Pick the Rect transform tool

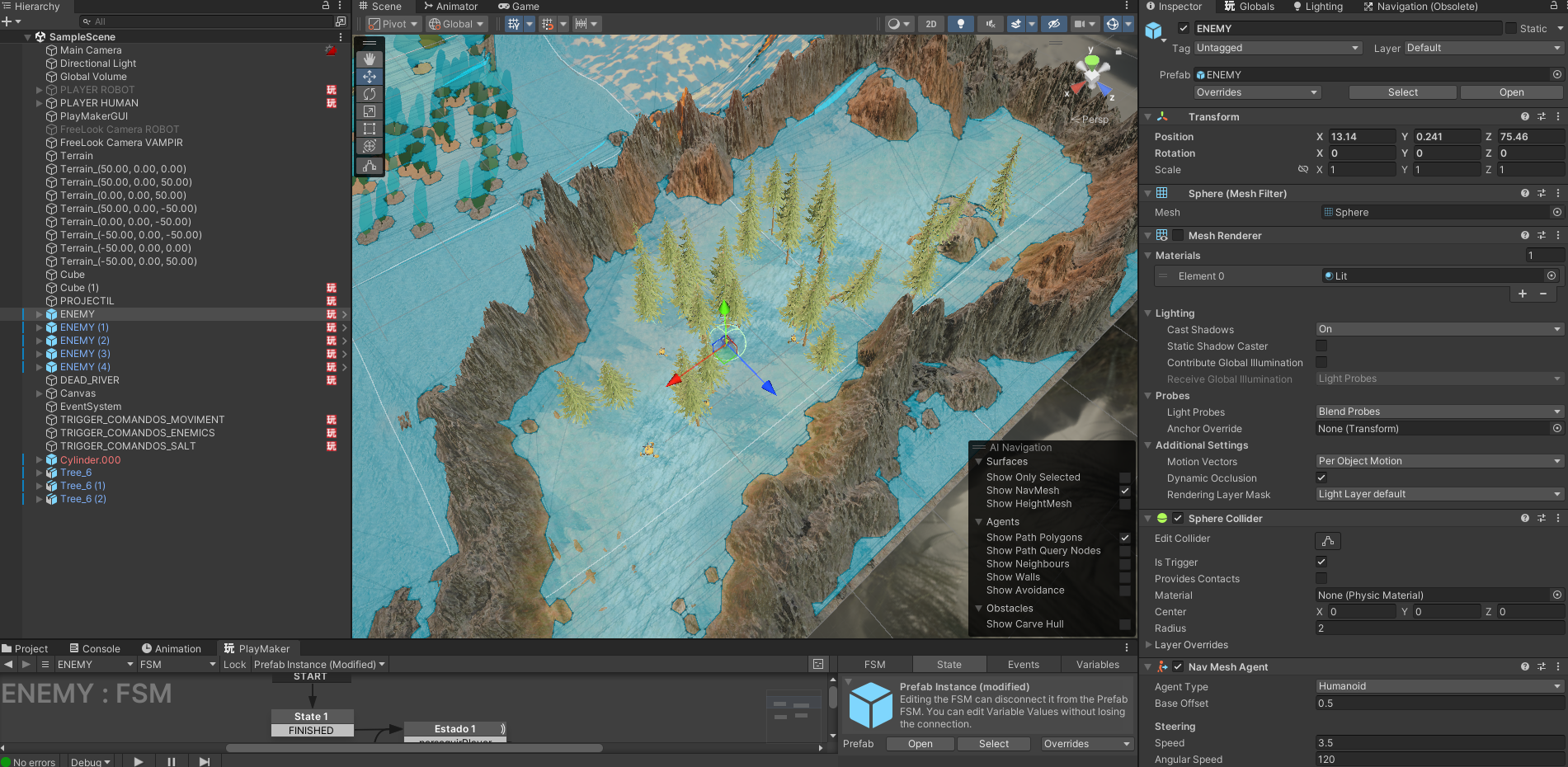(370, 129)
